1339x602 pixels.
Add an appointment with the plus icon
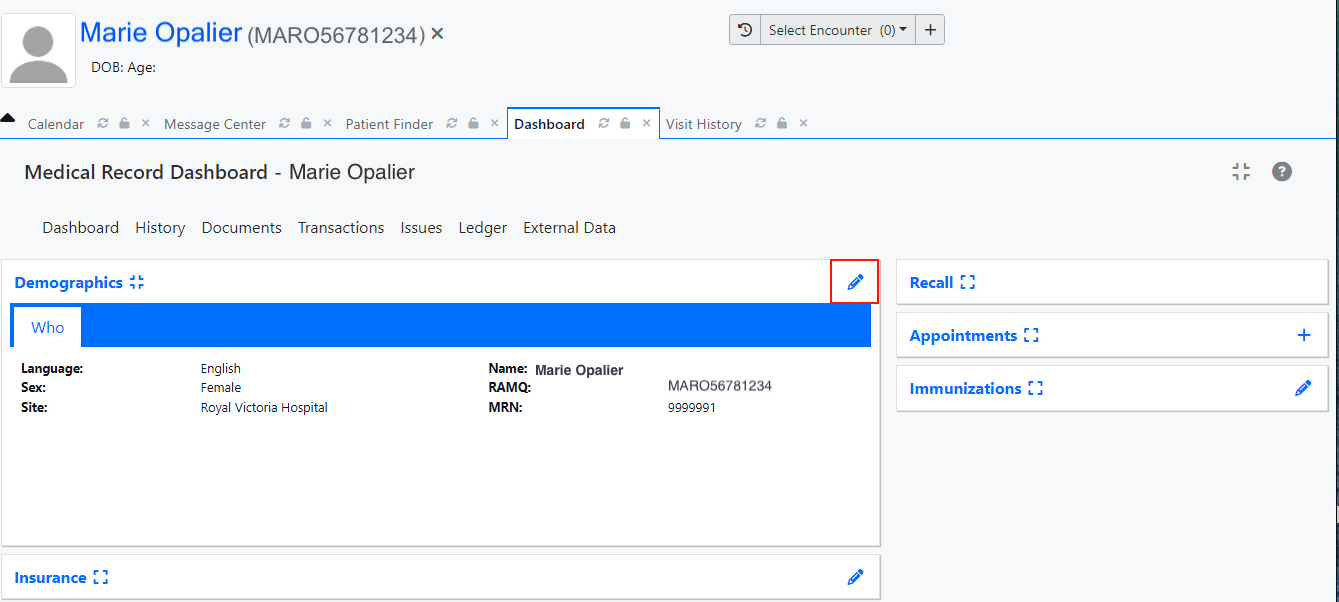[1303, 335]
